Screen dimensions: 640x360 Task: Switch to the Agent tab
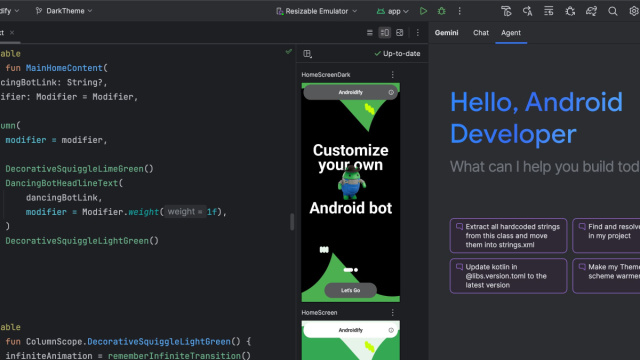point(511,33)
